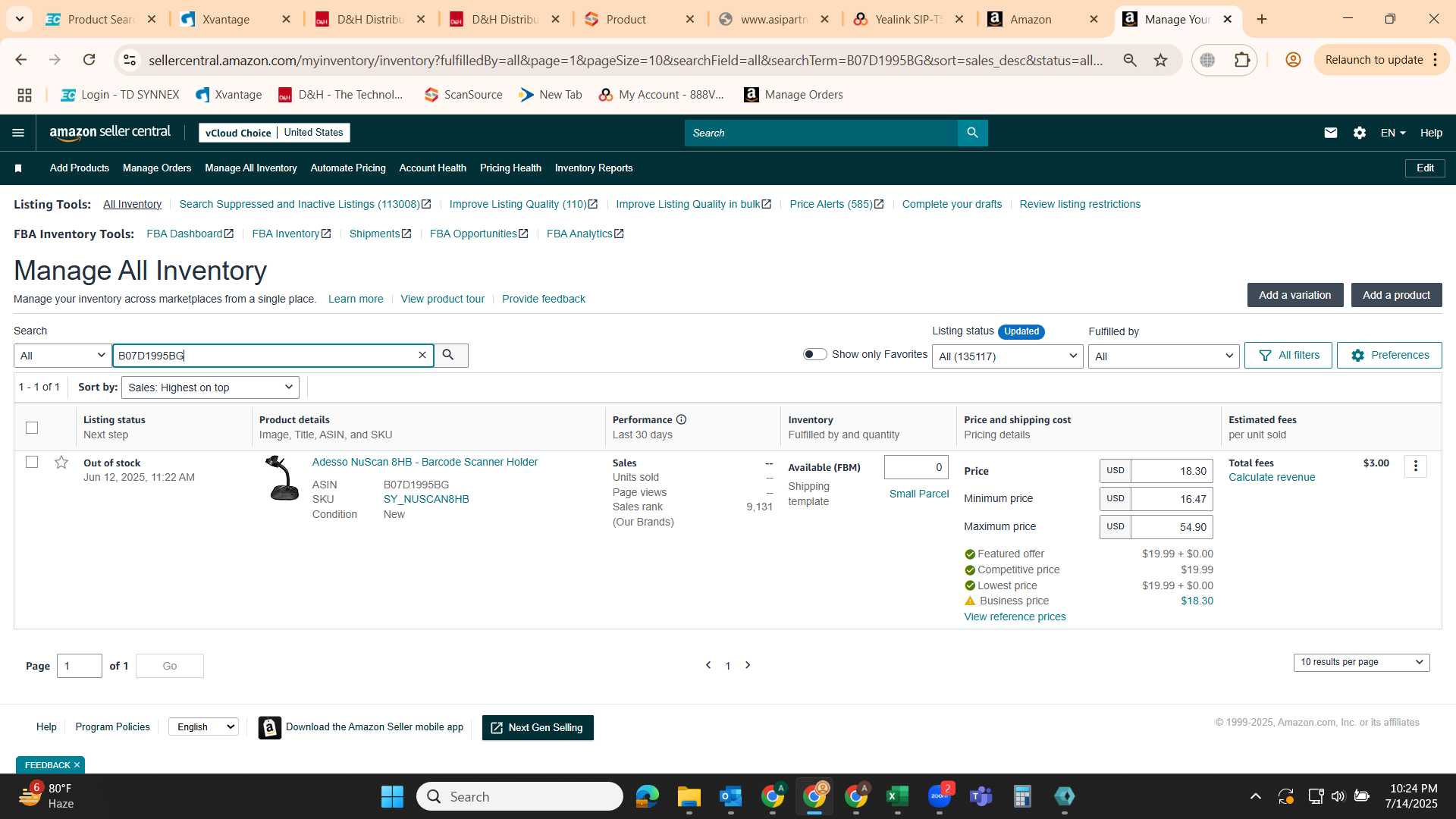Image resolution: width=1456 pixels, height=819 pixels.
Task: Open the English language dropdown in footer
Action: click(204, 726)
